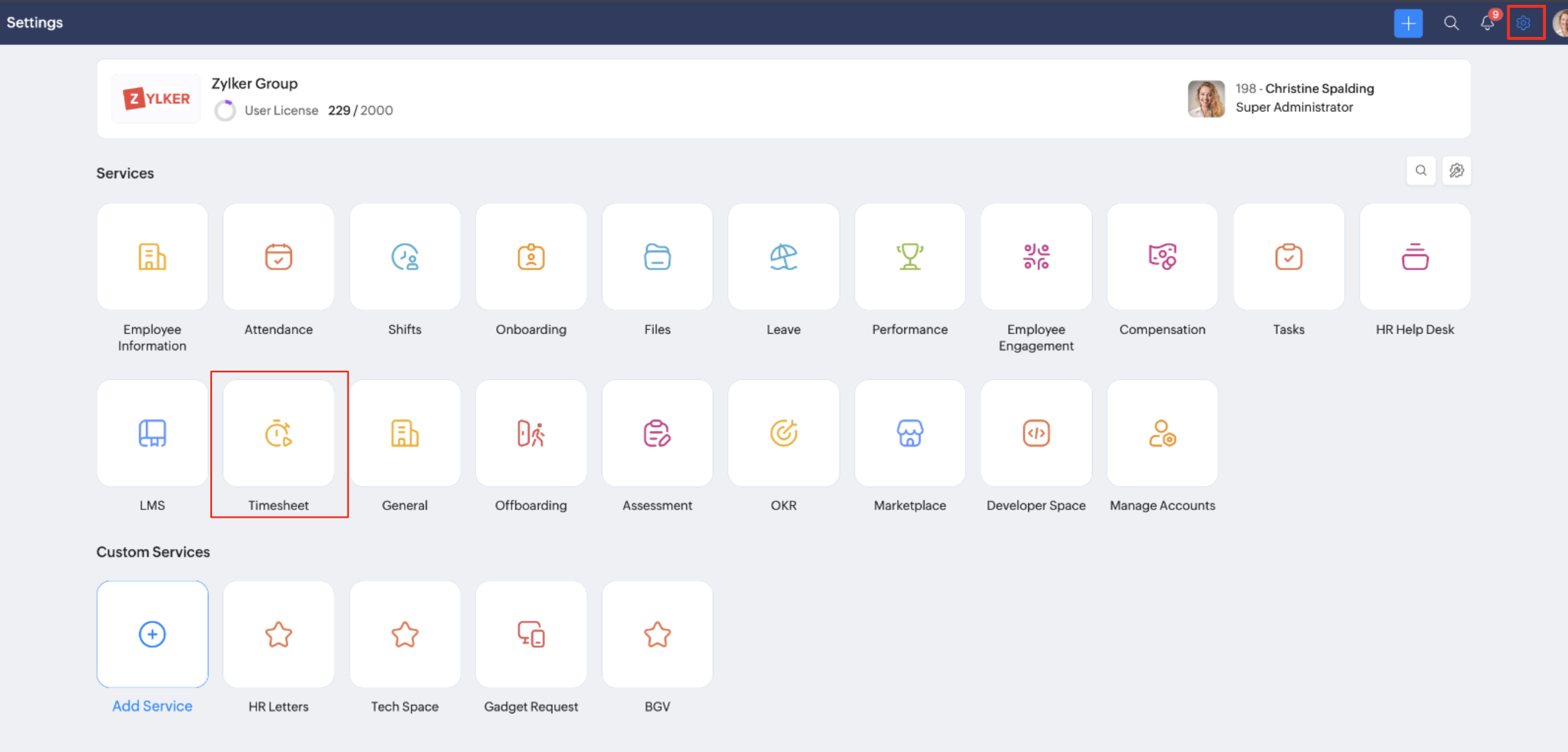Open OKR target icon
This screenshot has width=1568, height=752.
[783, 434]
